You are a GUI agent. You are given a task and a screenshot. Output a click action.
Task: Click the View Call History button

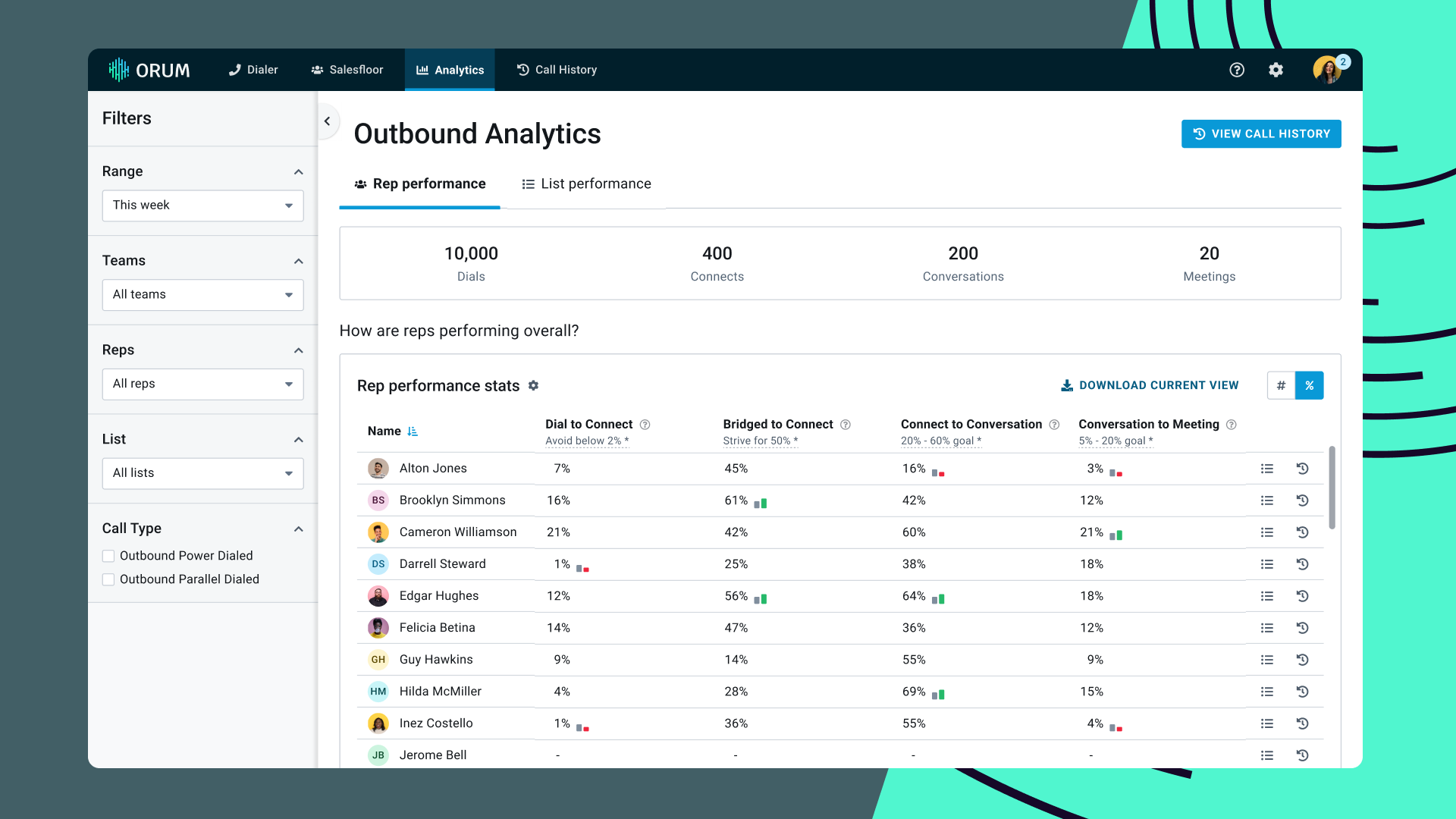click(1261, 134)
